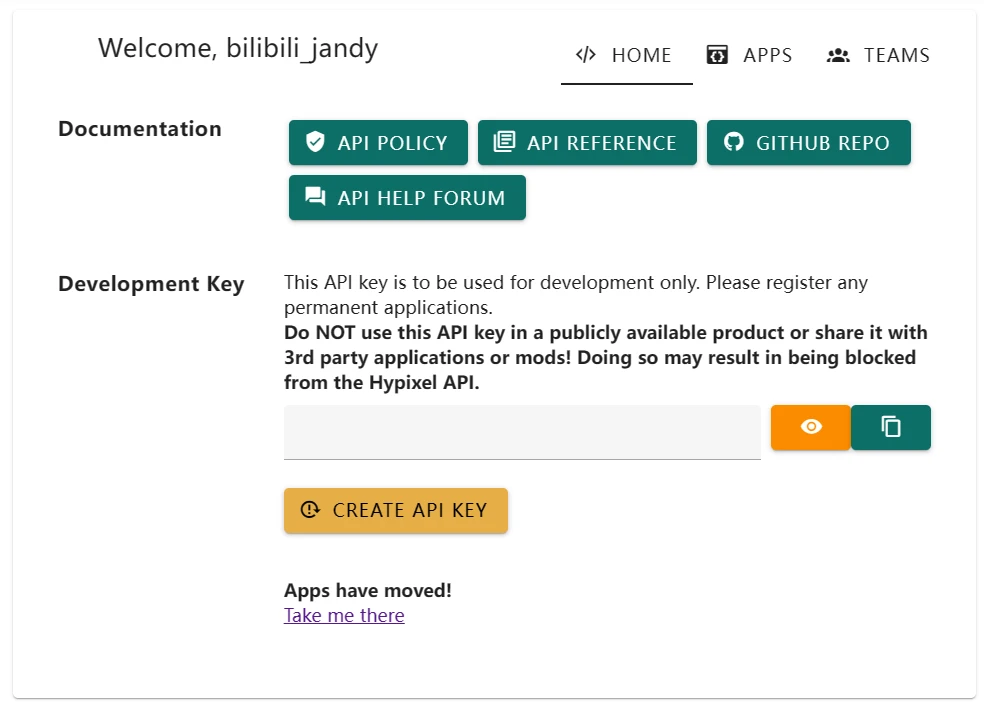Switch to the APPS tab
Screen dimensions: 984x727
click(x=767, y=55)
